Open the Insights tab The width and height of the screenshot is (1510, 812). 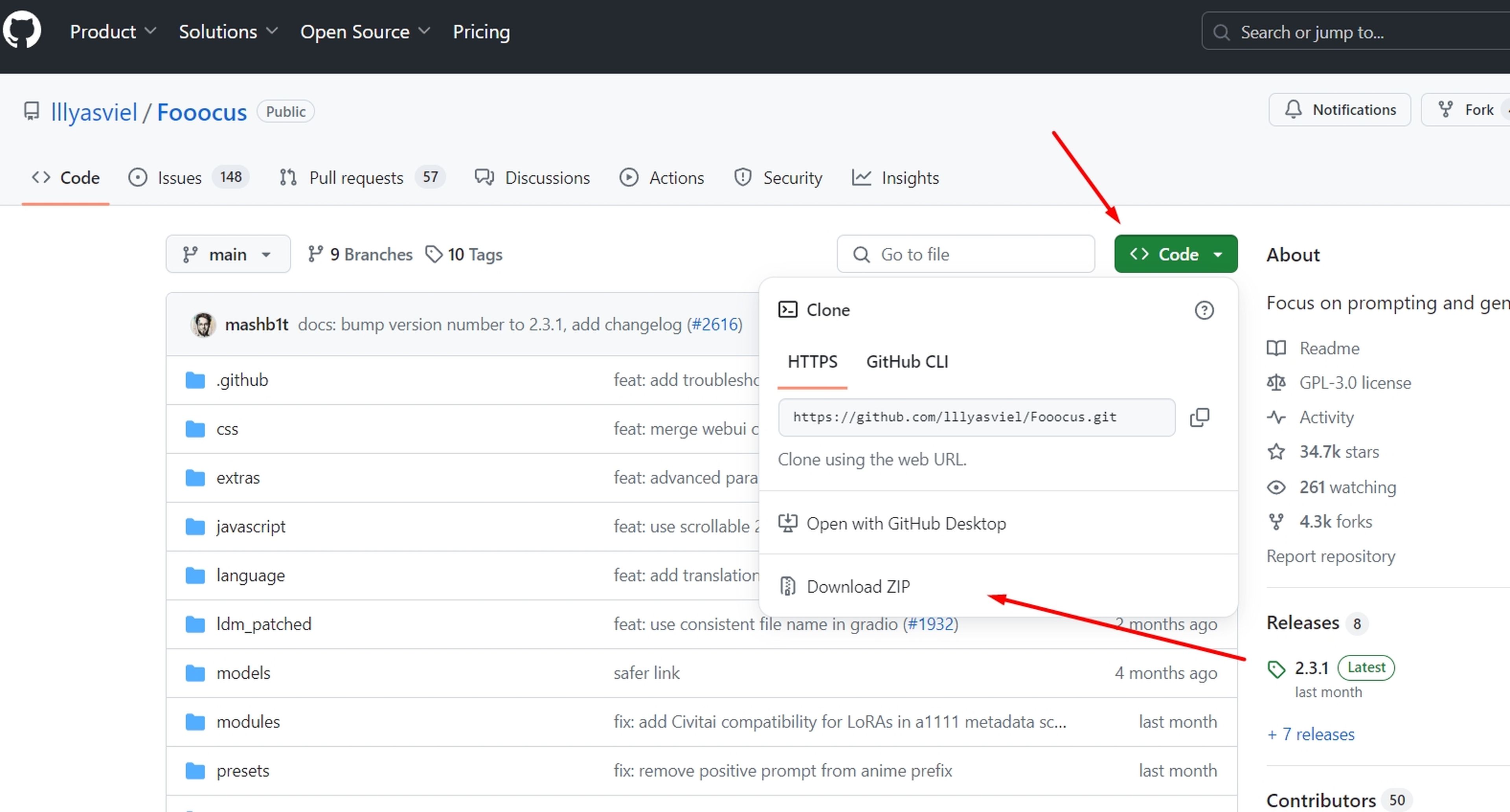(895, 178)
